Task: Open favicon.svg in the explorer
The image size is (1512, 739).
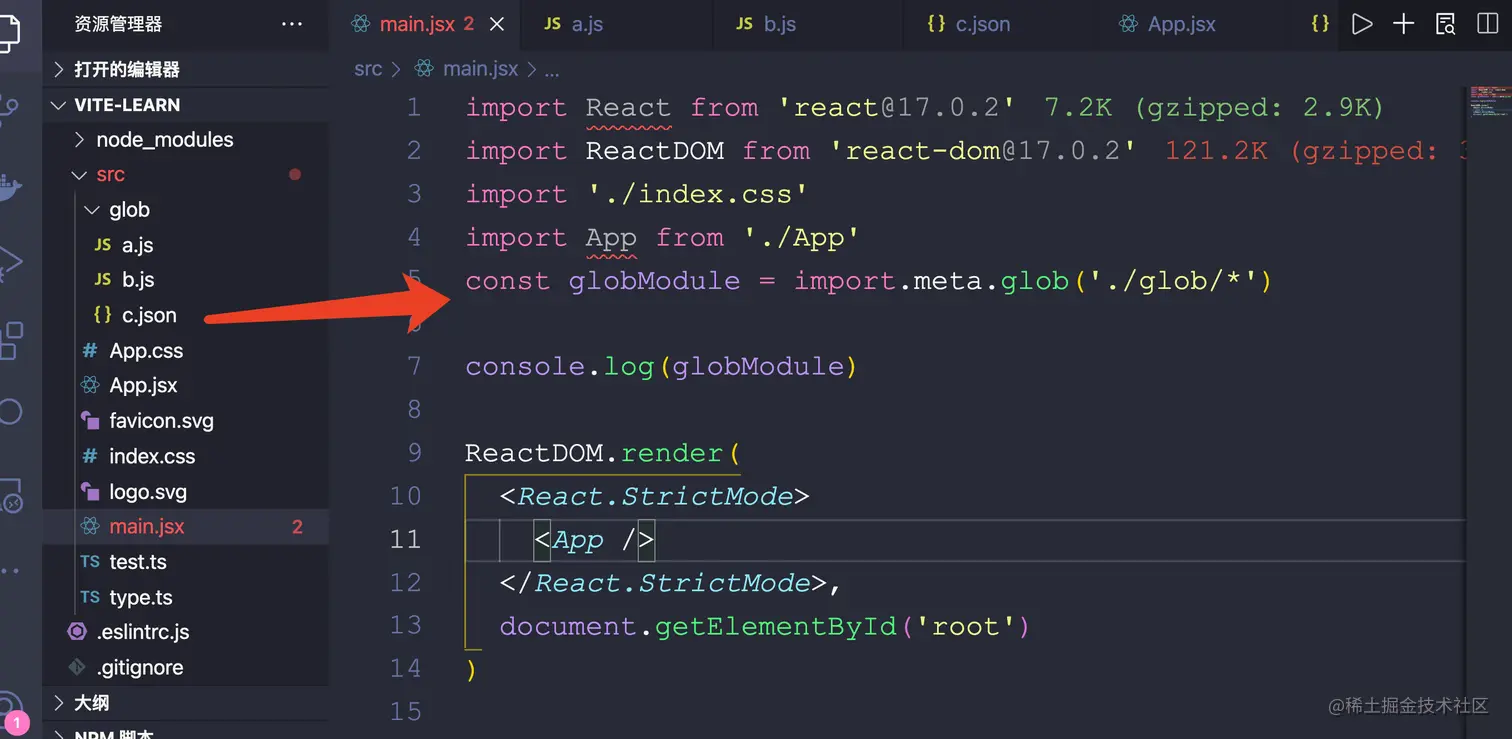Action: click(x=161, y=421)
